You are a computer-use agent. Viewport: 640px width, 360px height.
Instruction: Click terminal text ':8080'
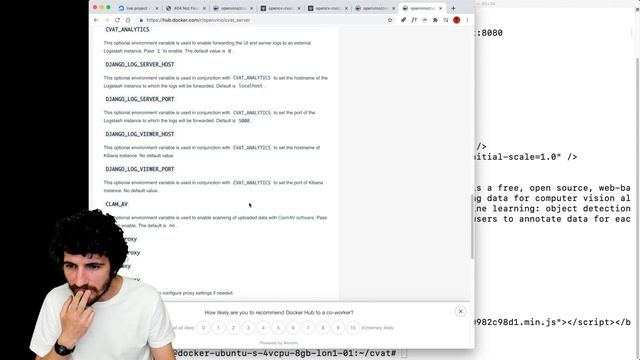(x=489, y=33)
